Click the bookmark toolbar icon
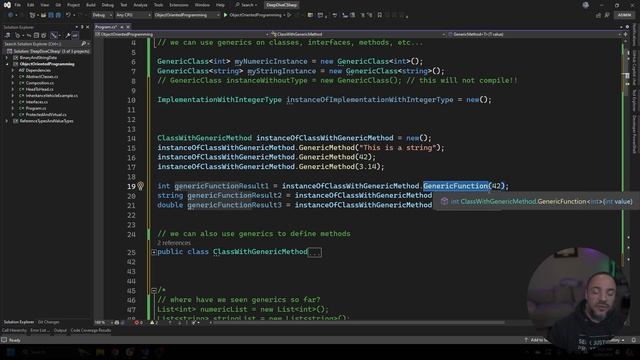Viewport: 640px width, 360px height. [380, 15]
